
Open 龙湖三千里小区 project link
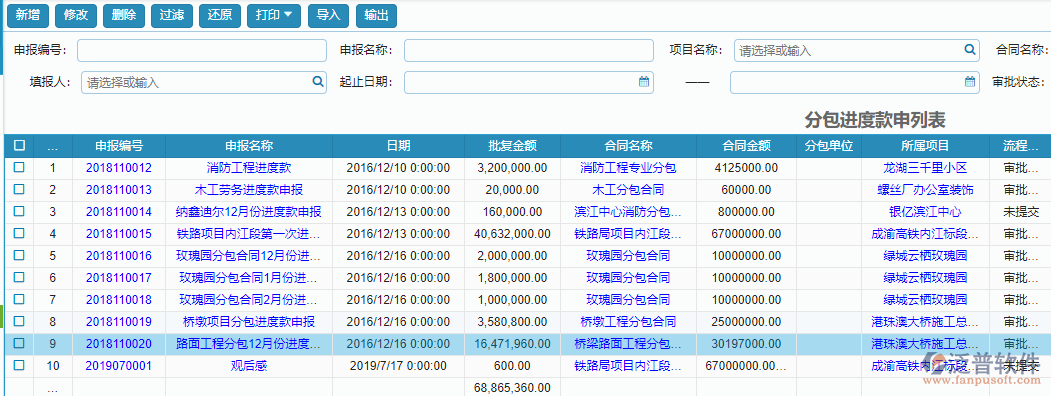point(925,168)
